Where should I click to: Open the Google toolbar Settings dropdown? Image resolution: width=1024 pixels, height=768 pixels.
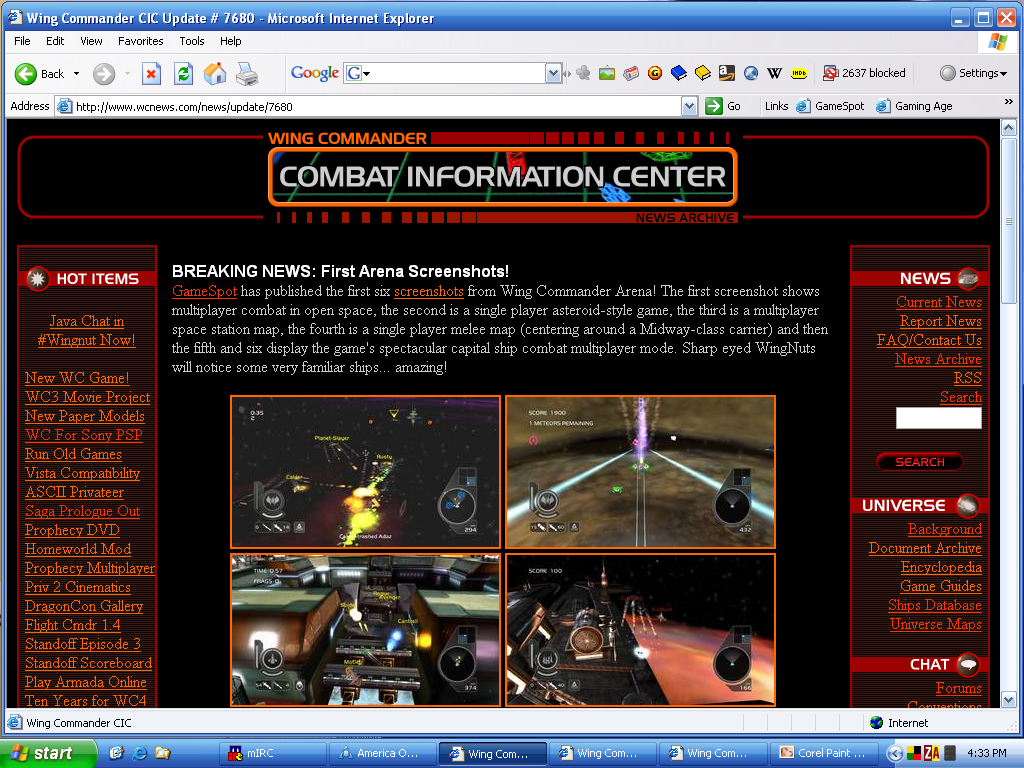click(x=974, y=73)
